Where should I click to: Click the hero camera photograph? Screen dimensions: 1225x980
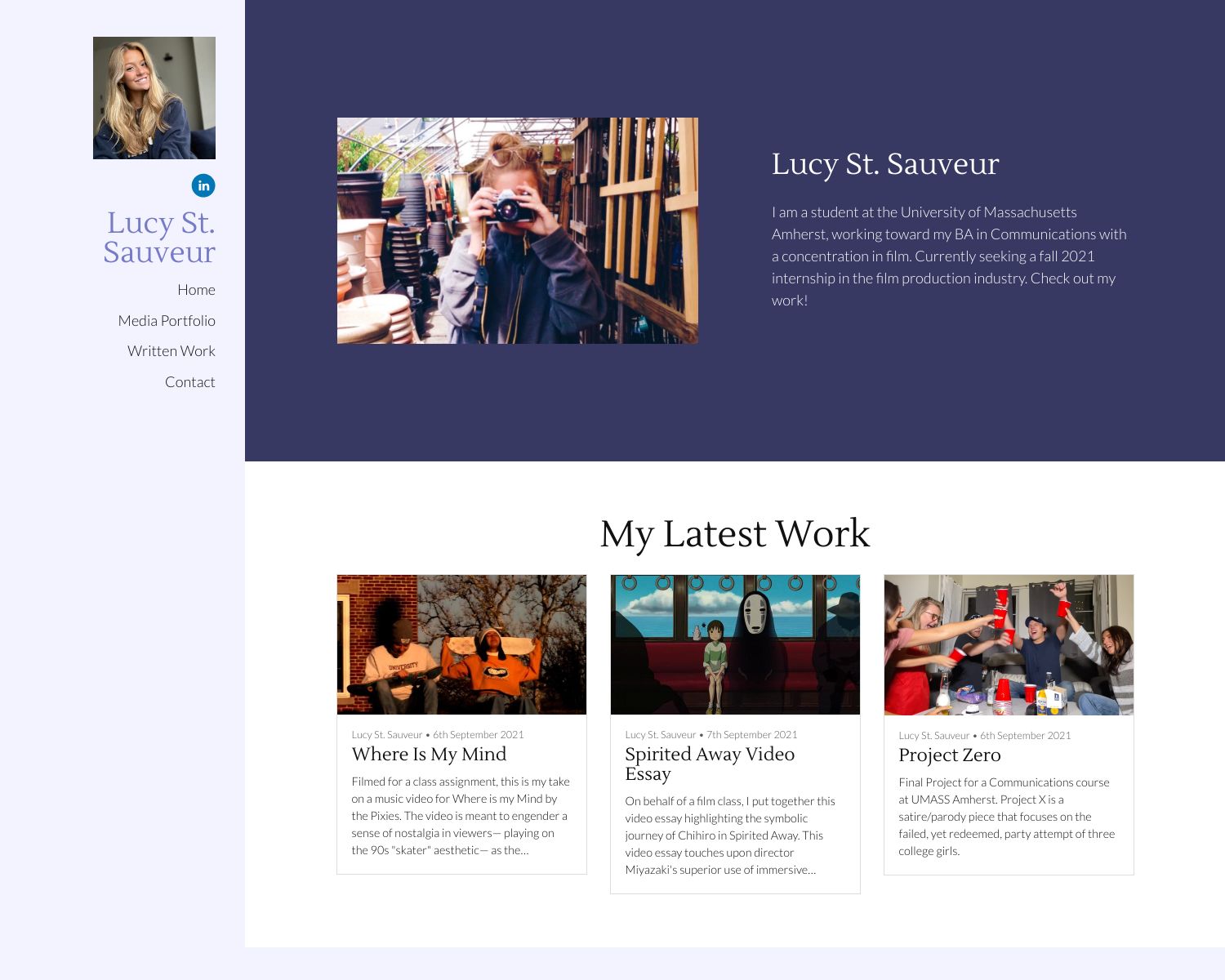[x=517, y=230]
